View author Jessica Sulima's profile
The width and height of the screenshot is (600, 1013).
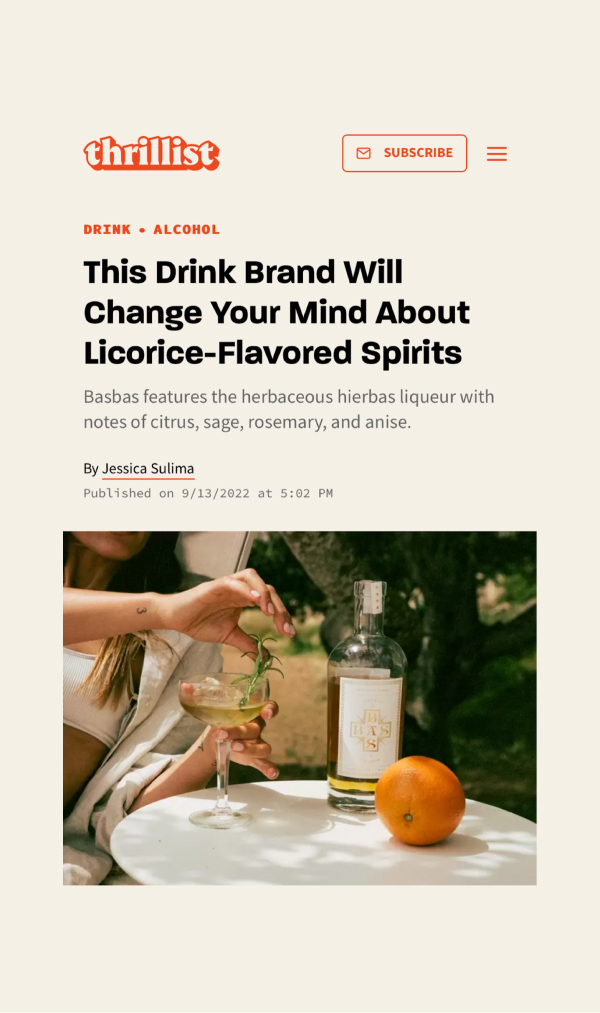148,468
